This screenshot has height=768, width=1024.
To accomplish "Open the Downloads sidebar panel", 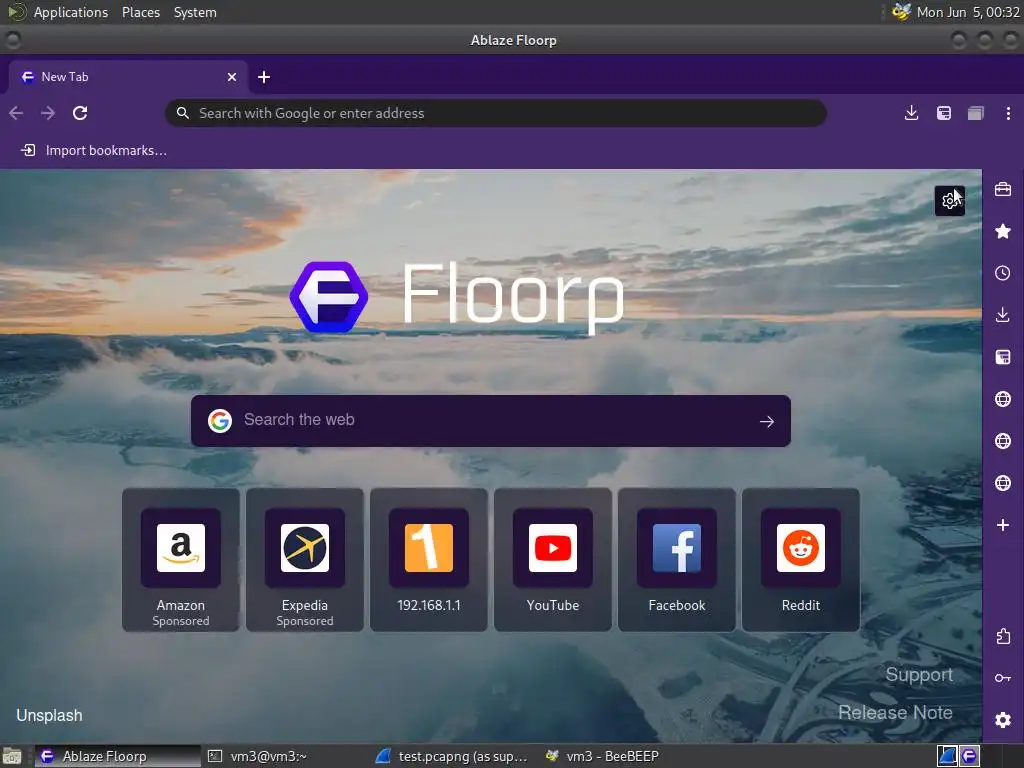I will tap(1002, 315).
